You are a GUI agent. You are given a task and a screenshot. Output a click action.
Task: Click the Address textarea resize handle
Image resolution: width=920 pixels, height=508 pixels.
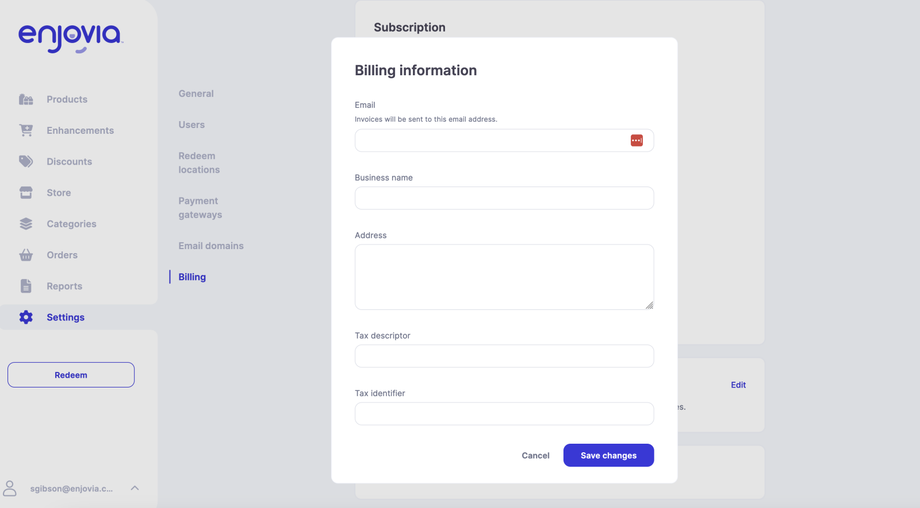(x=649, y=305)
